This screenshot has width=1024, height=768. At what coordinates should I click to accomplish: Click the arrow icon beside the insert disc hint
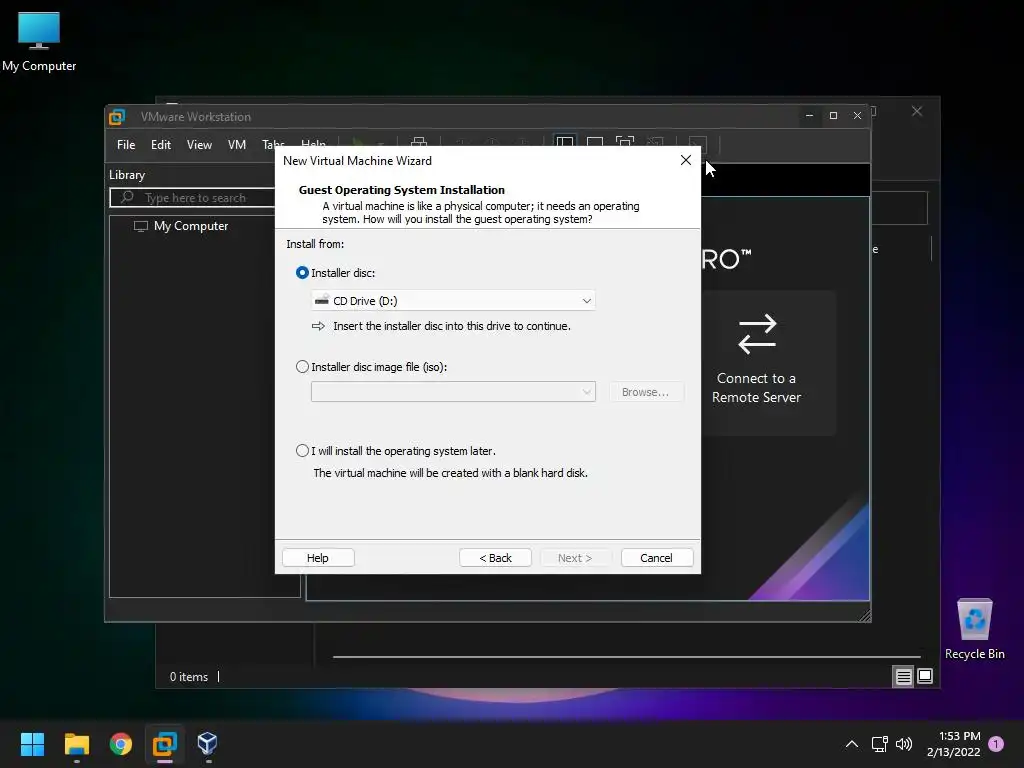tap(318, 326)
